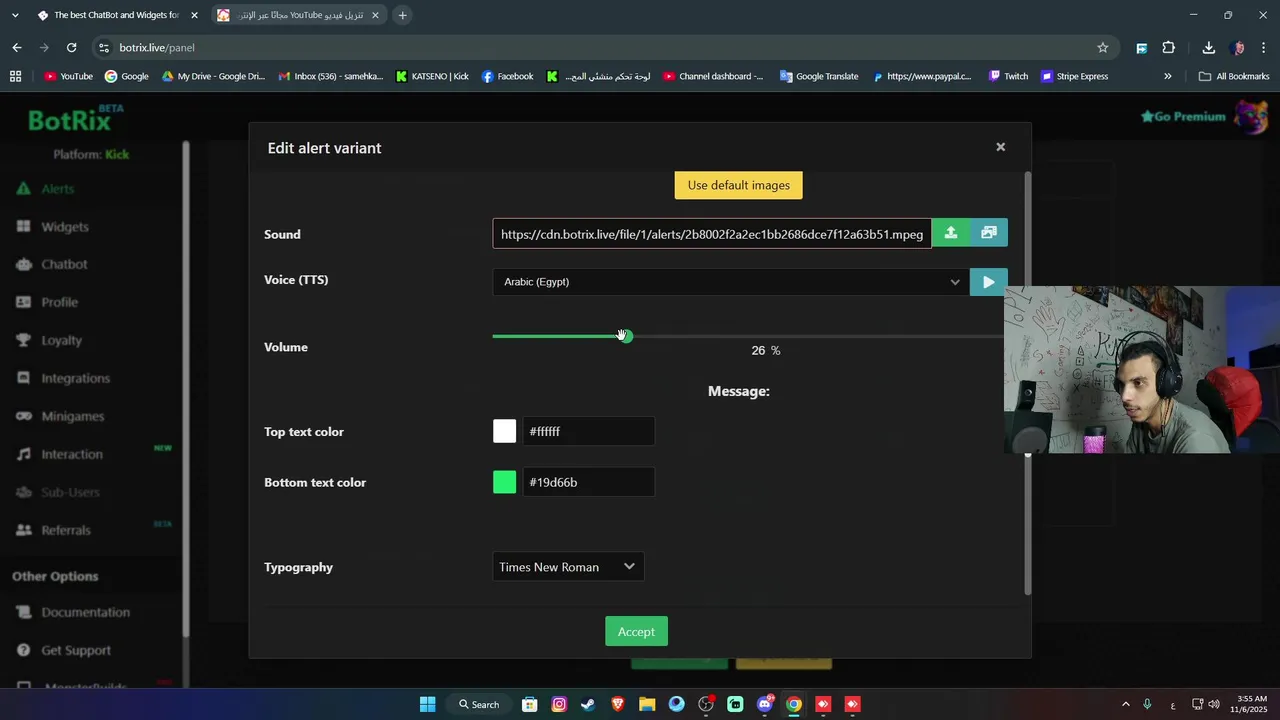Switch to the YouTube download browser tab

click(298, 15)
